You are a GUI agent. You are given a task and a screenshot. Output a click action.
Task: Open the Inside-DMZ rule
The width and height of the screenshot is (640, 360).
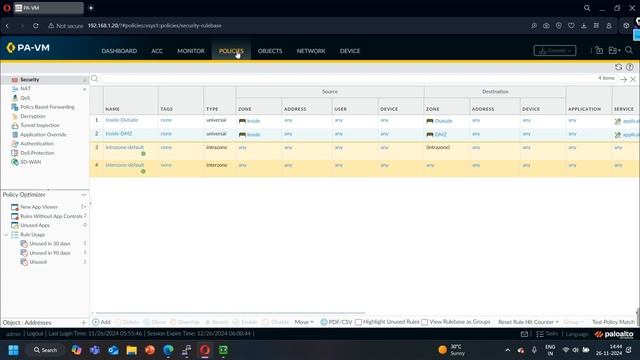pyautogui.click(x=118, y=133)
